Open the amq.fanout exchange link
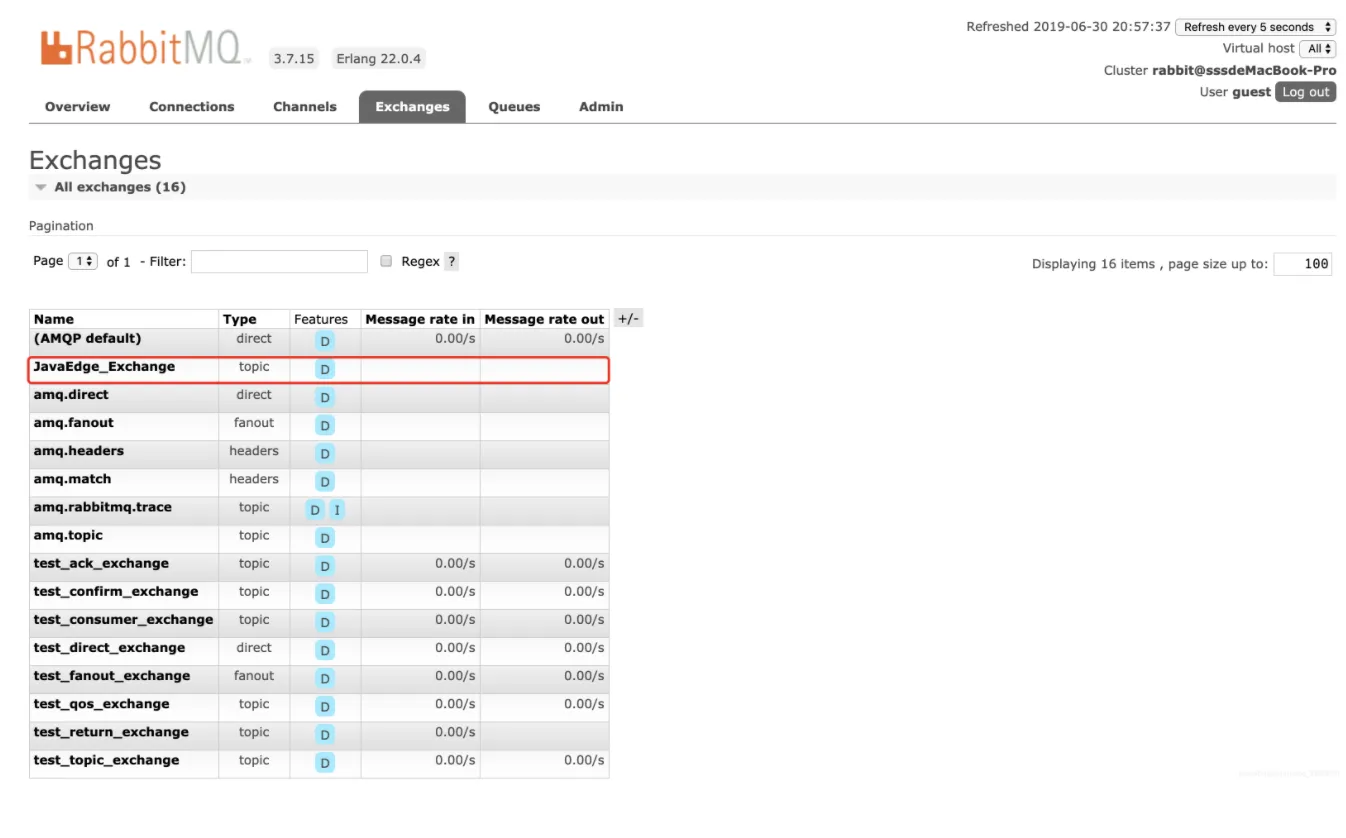Viewport: 1346px width, 838px height. pyautogui.click(x=74, y=422)
